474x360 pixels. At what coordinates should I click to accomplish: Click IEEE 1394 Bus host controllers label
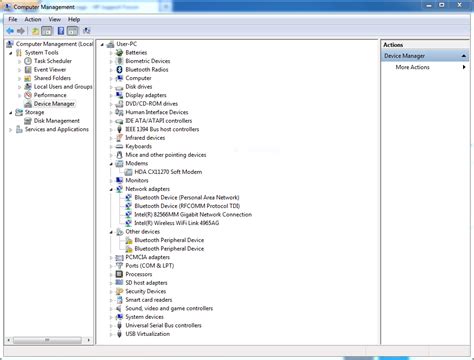(162, 129)
